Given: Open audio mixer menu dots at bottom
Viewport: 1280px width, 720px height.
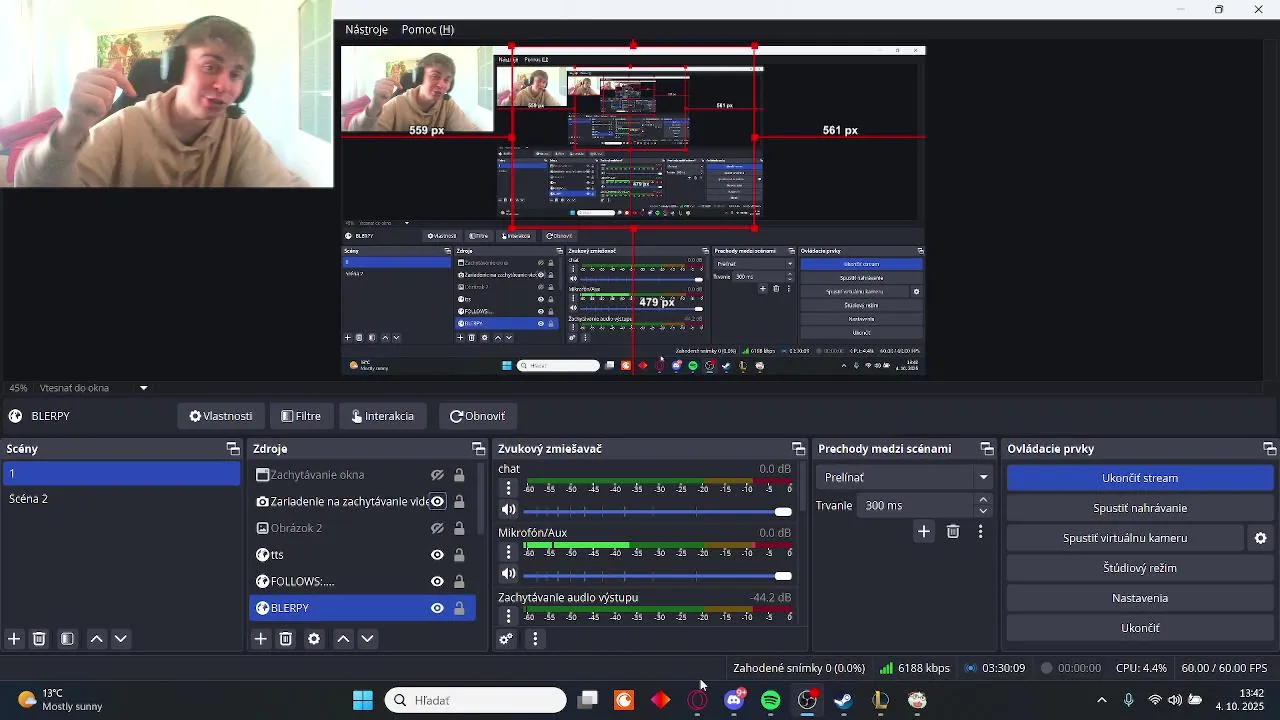Looking at the screenshot, I should pos(535,639).
